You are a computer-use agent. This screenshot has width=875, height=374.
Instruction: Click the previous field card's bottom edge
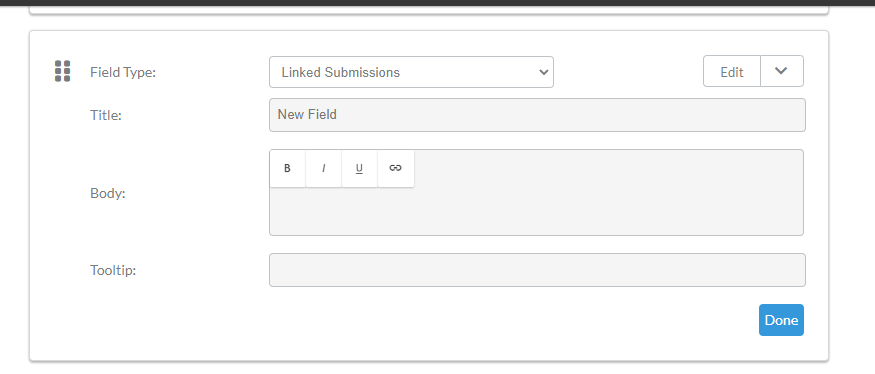coord(429,11)
